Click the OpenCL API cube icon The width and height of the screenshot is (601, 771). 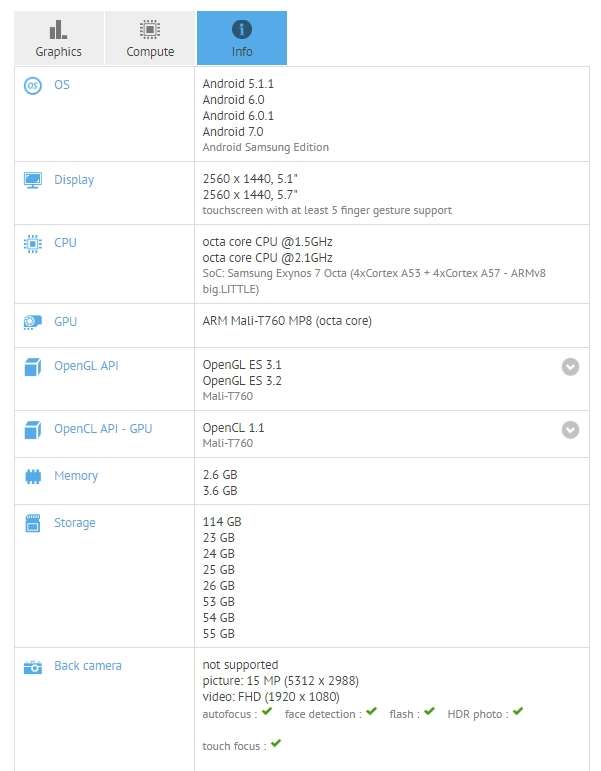(32, 430)
